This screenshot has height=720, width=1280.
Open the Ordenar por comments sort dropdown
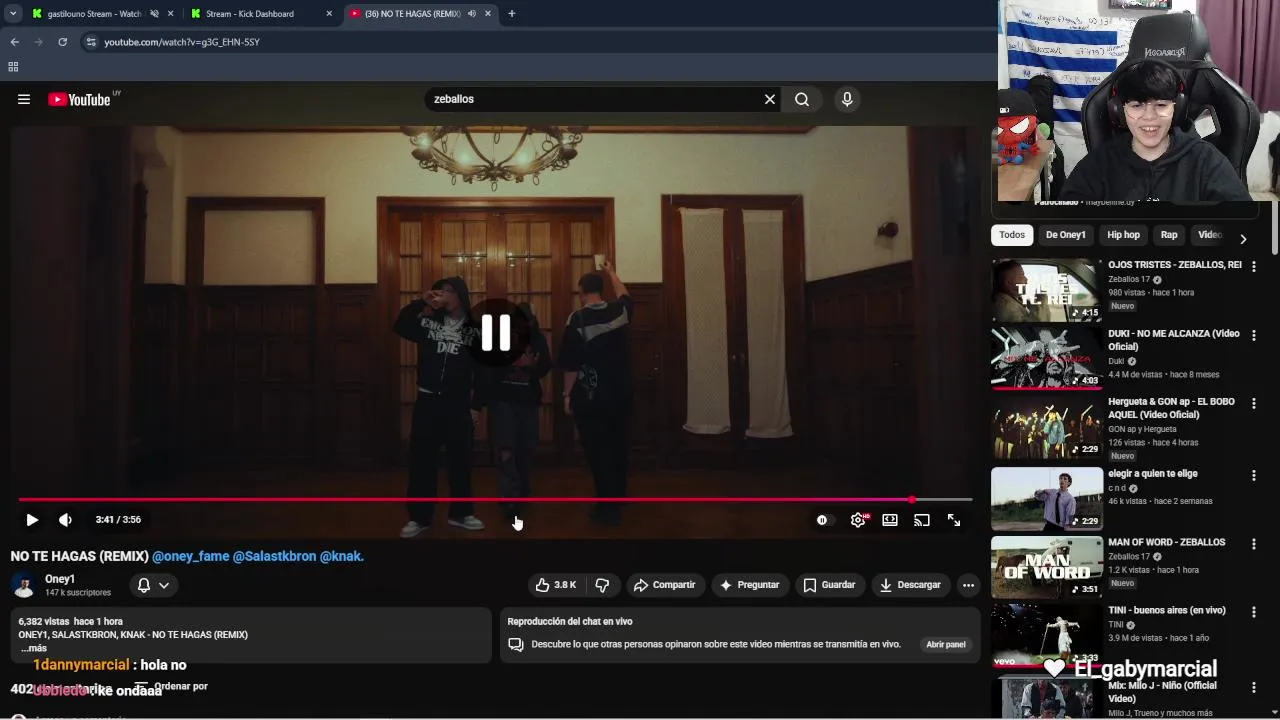pyautogui.click(x=171, y=687)
